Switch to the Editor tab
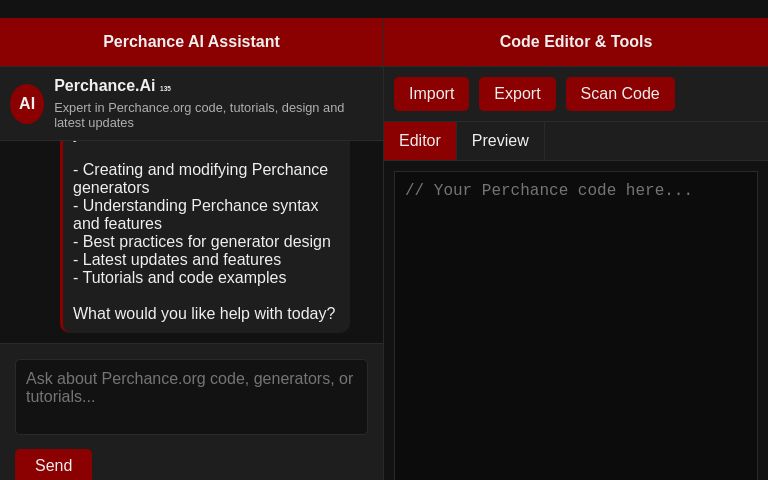768x480 pixels. [420, 141]
